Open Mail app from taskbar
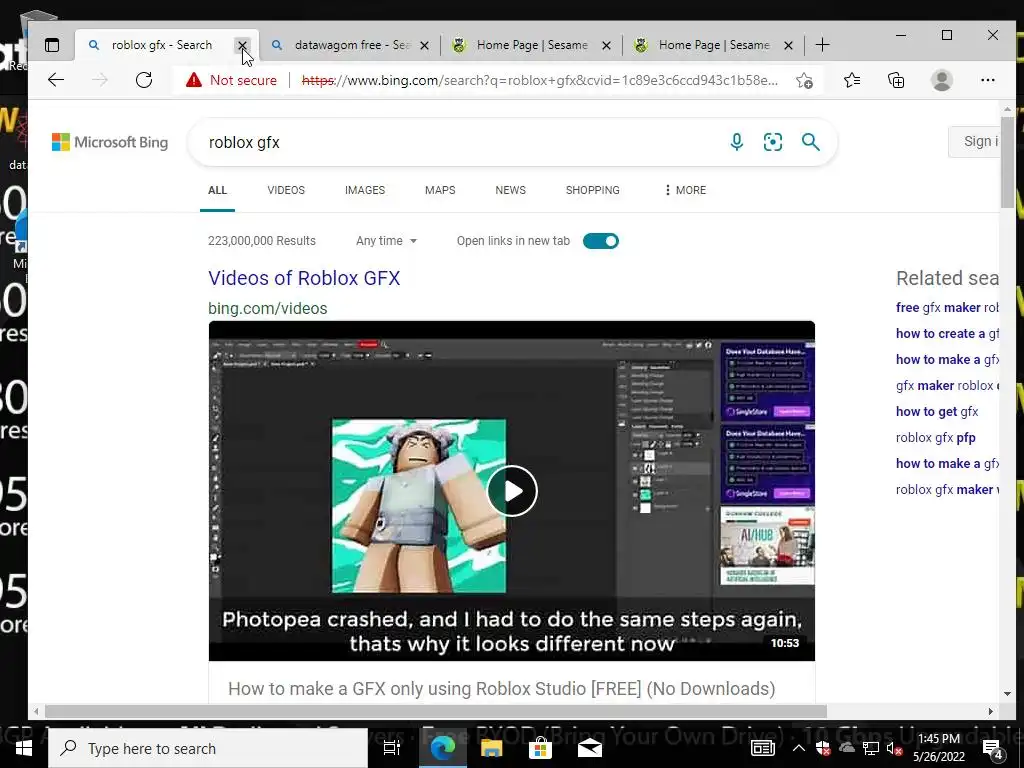 pos(589,748)
